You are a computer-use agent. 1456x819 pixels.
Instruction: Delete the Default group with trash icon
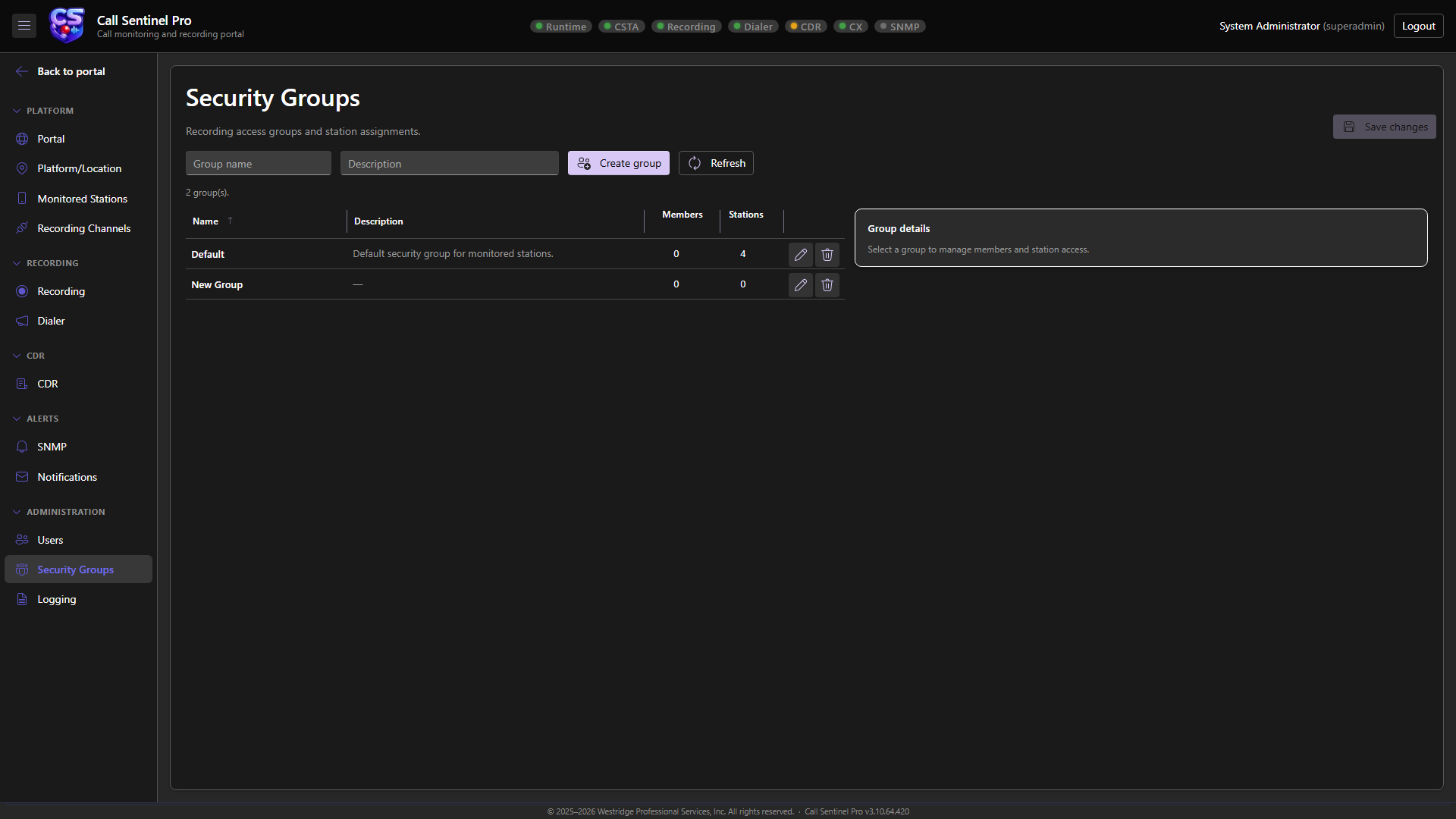click(x=827, y=255)
